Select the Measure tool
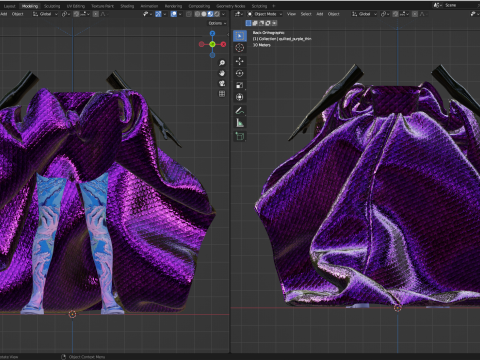The width and height of the screenshot is (480, 360). pos(240,123)
